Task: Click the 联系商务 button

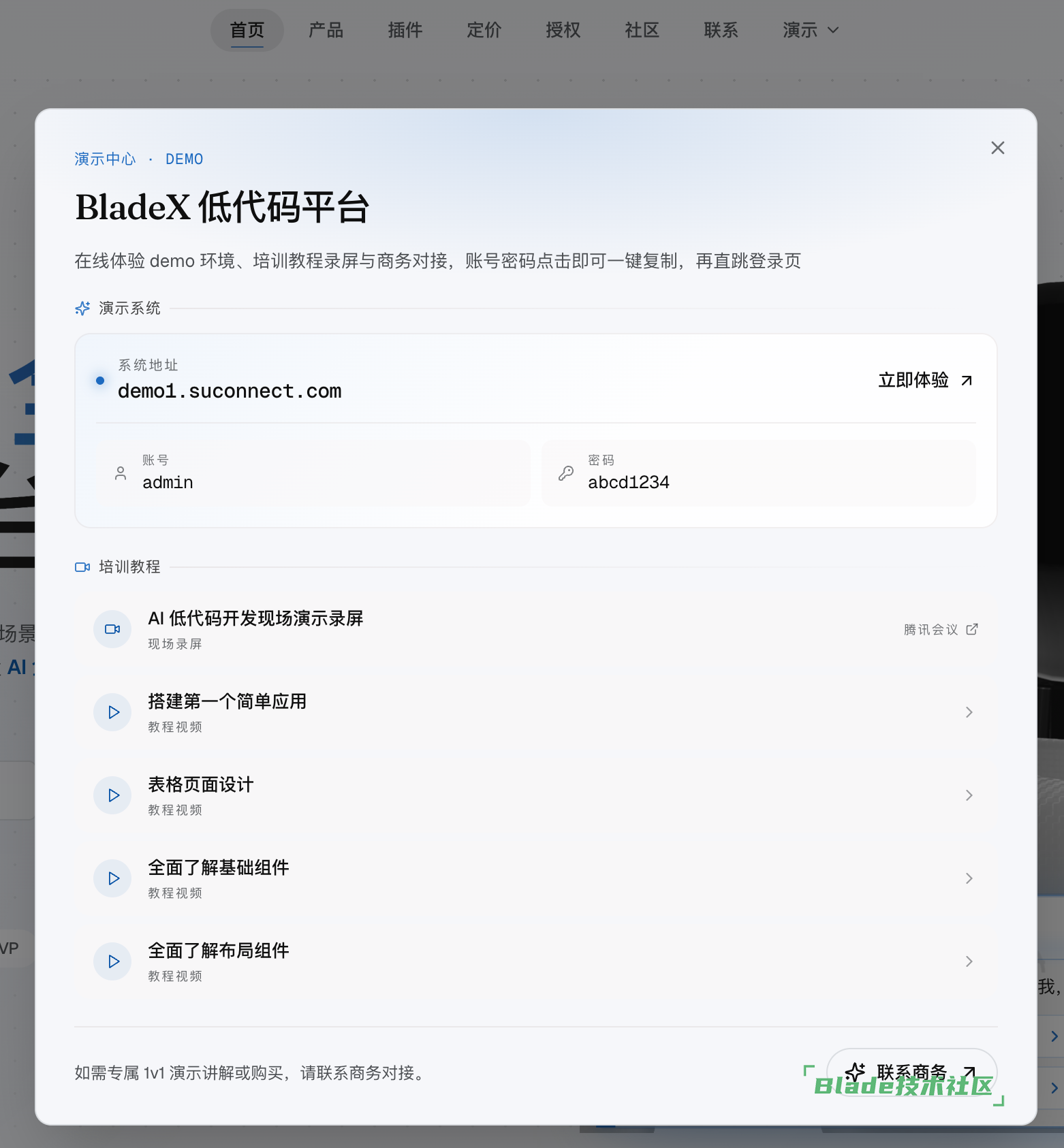Action: (x=911, y=1072)
